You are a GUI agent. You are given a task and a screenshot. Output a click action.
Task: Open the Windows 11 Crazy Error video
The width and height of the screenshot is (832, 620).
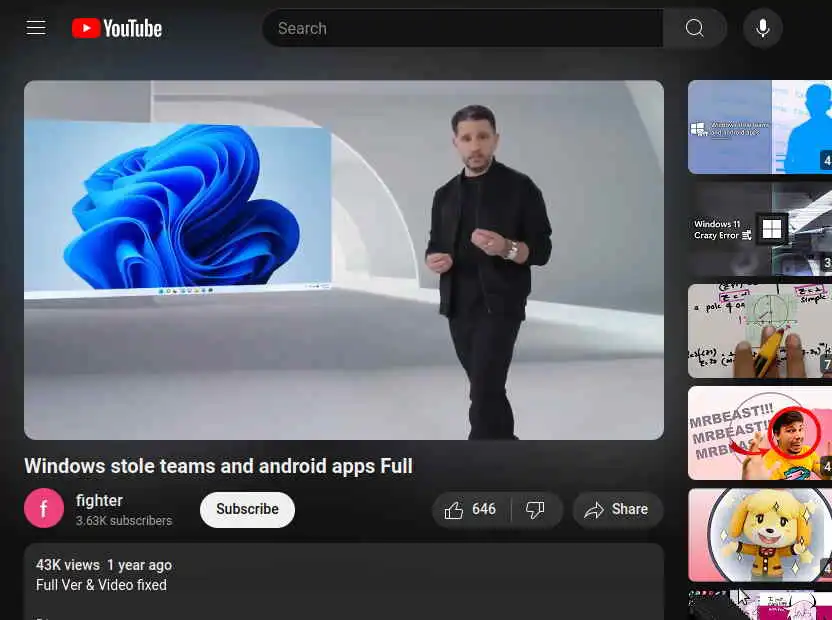click(x=760, y=229)
